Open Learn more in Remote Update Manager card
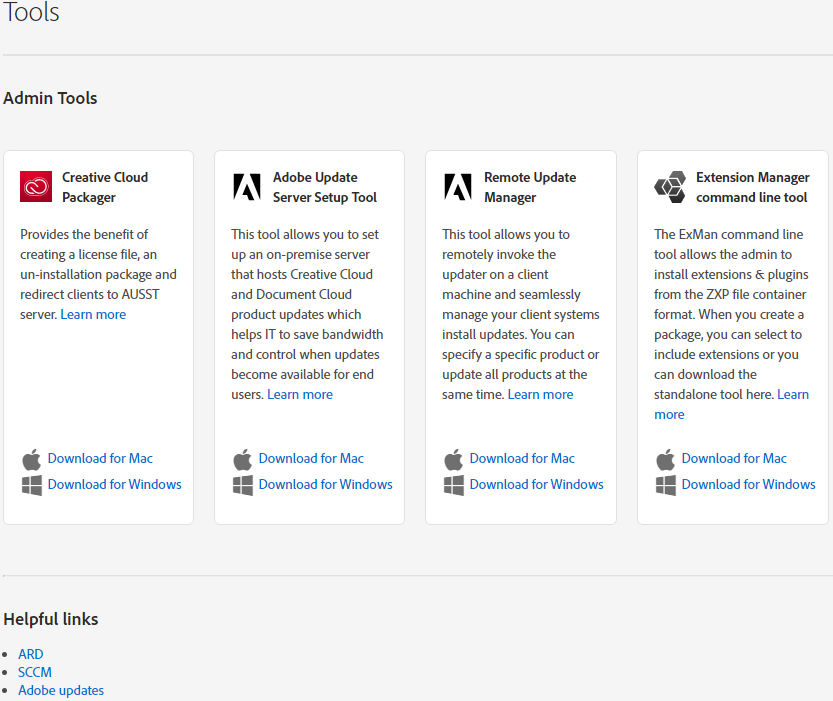Screen dimensions: 833x701 click(x=540, y=395)
